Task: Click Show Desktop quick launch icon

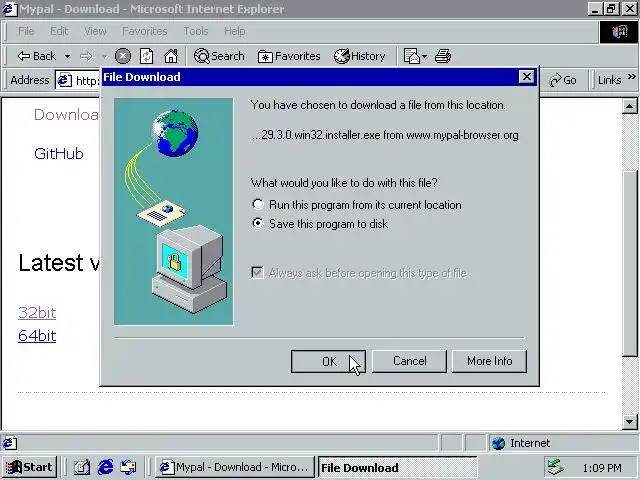Action: click(82, 467)
